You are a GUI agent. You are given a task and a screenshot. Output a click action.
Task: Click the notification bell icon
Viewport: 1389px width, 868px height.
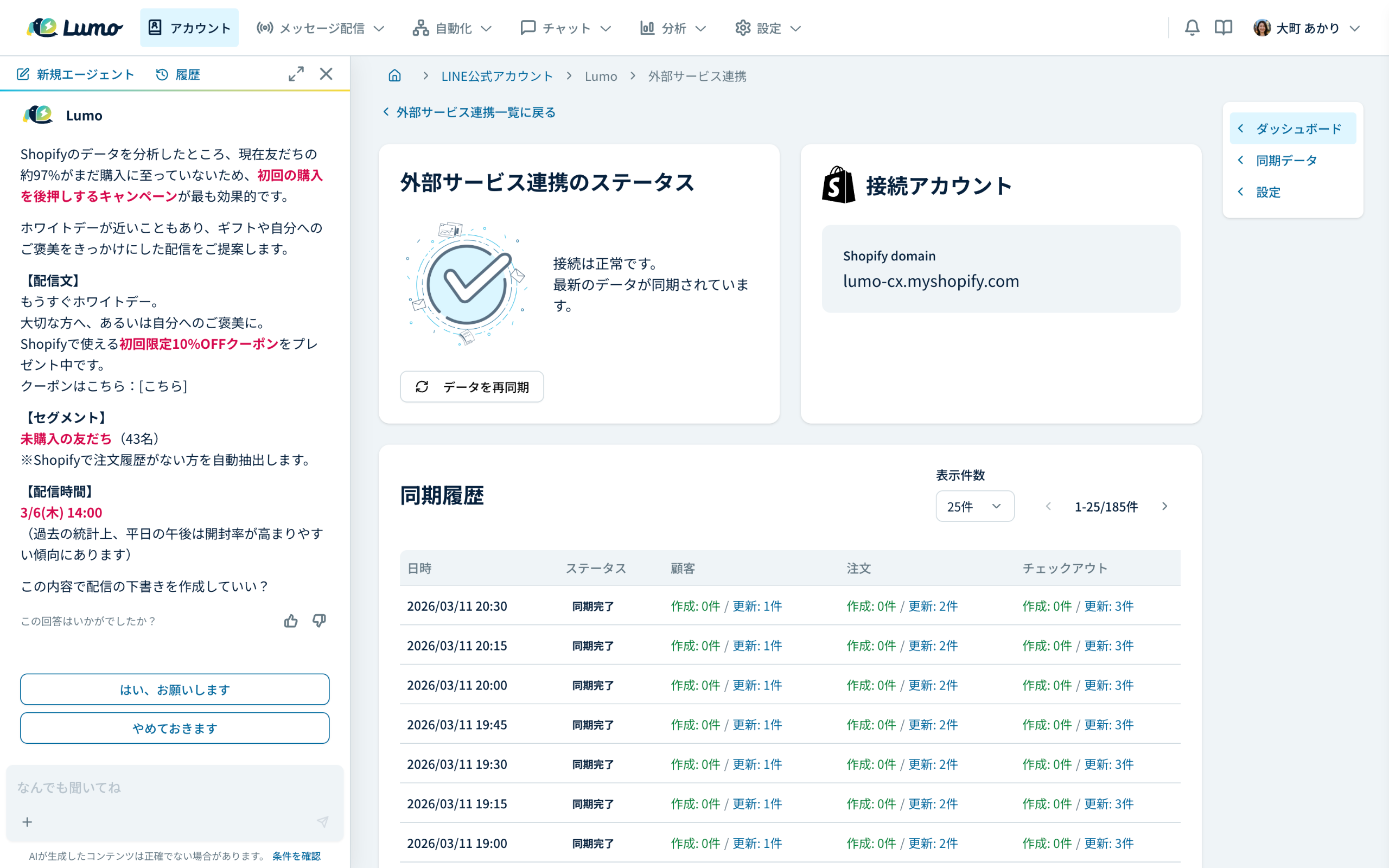(x=1192, y=28)
